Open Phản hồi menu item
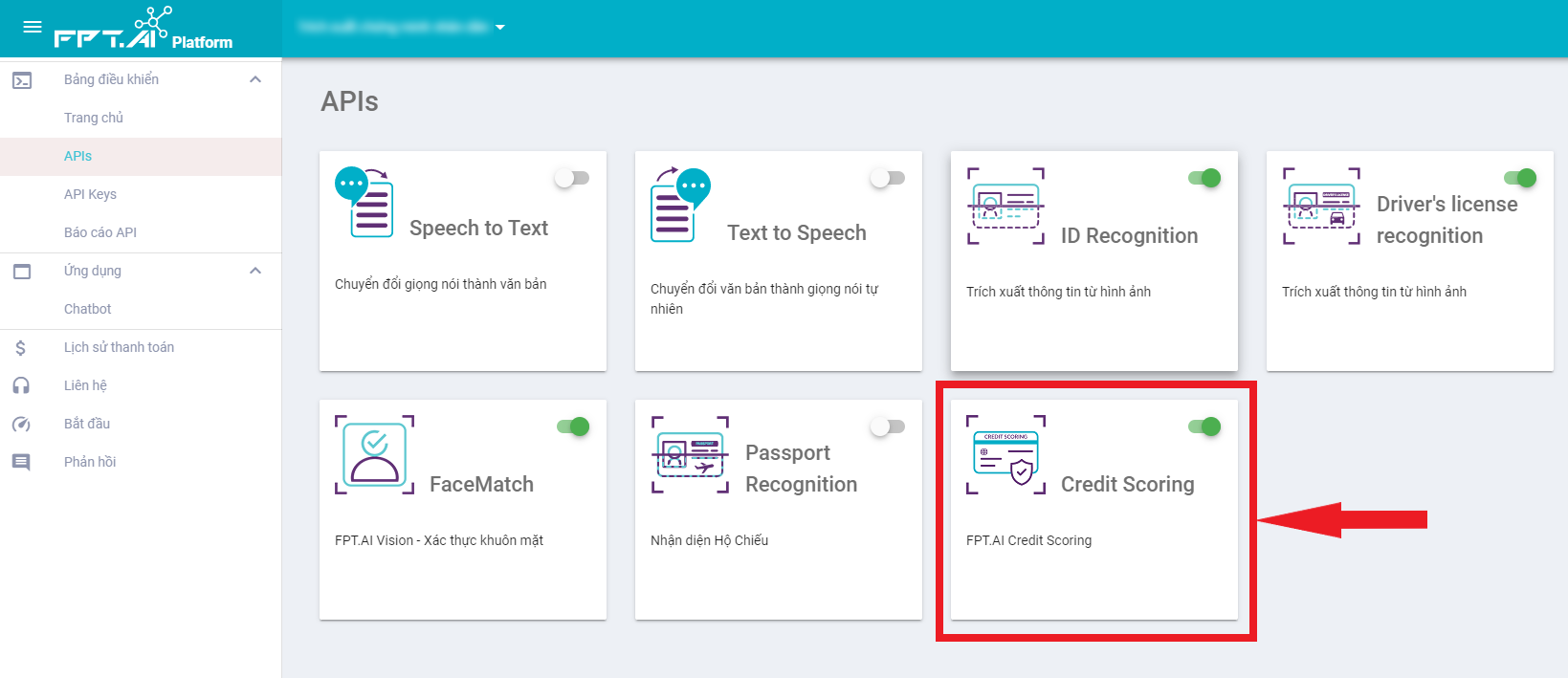 141,462
